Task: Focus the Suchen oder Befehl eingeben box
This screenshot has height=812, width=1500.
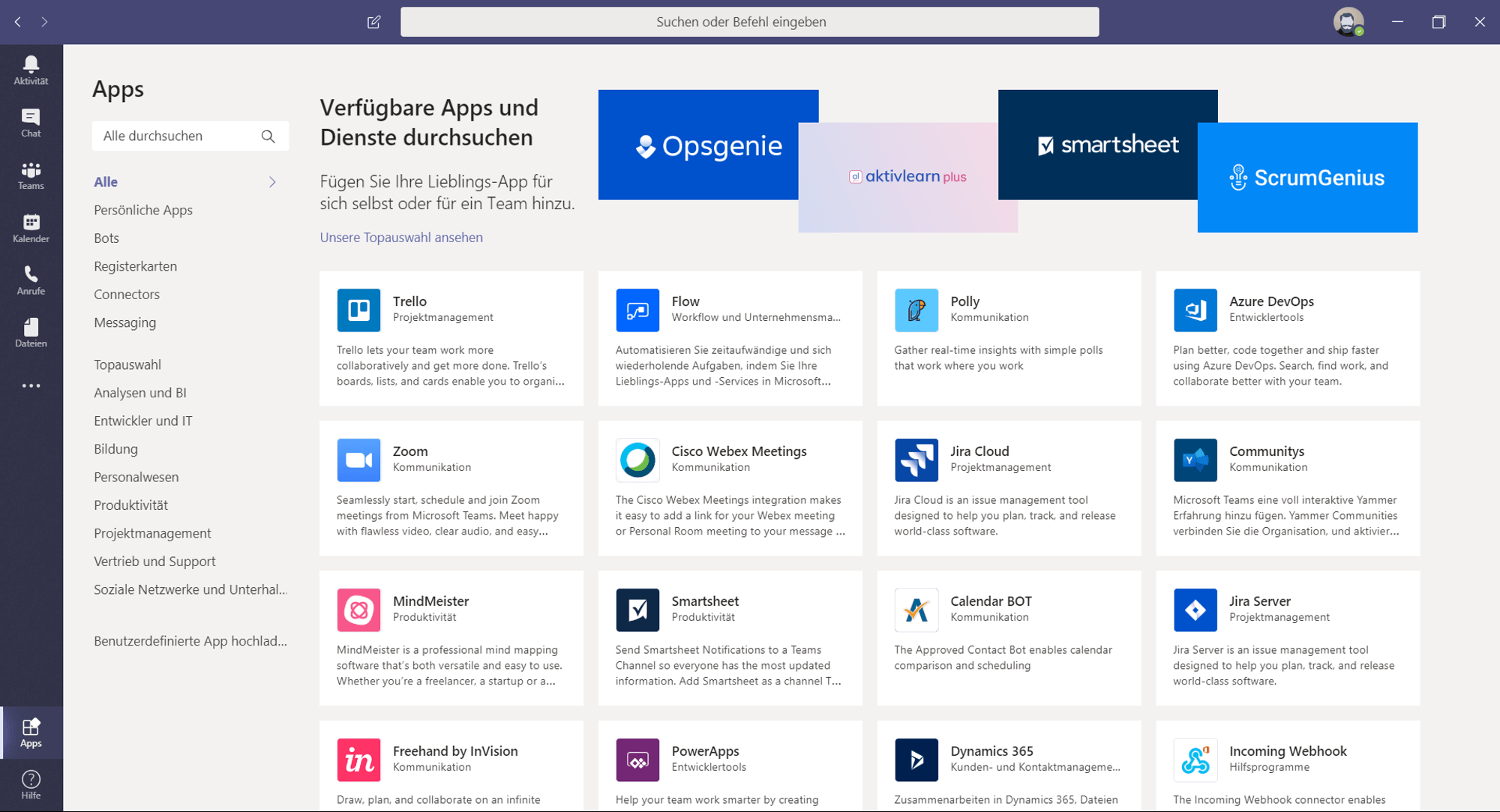Action: [750, 22]
